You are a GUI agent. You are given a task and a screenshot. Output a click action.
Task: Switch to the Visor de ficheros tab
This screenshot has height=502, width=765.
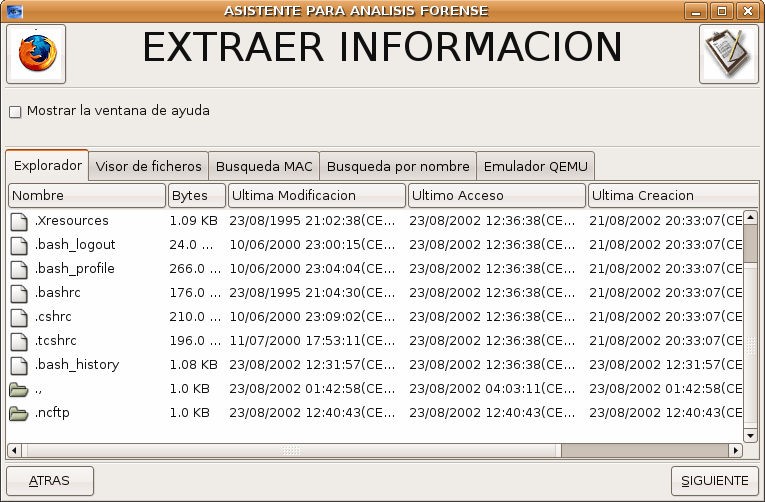click(148, 167)
